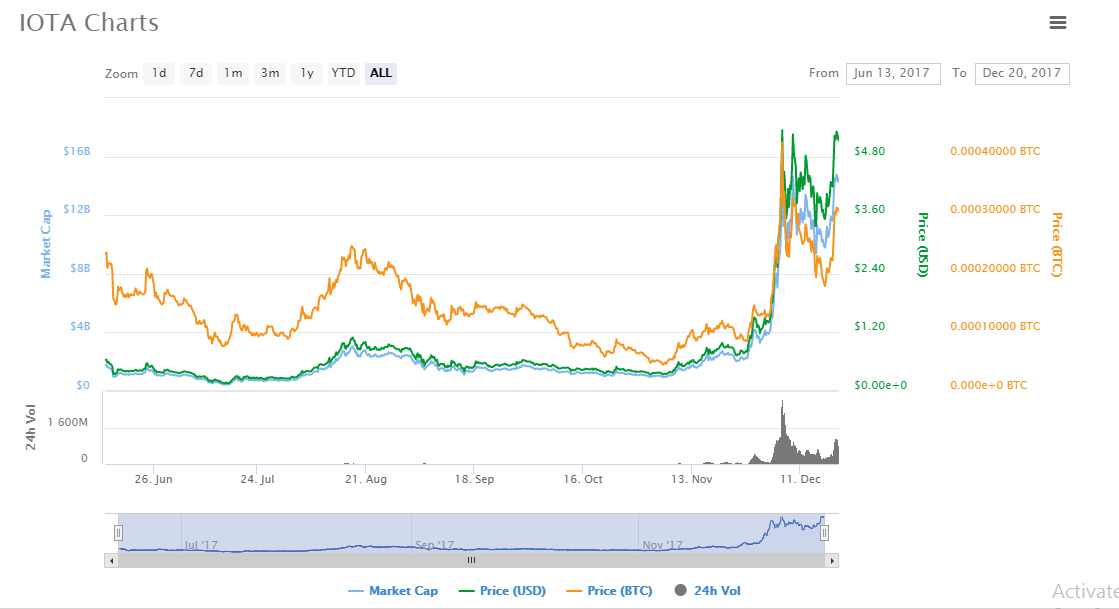Click the 0.00010000 BTC axis label
The height and width of the screenshot is (609, 1119).
(x=995, y=326)
